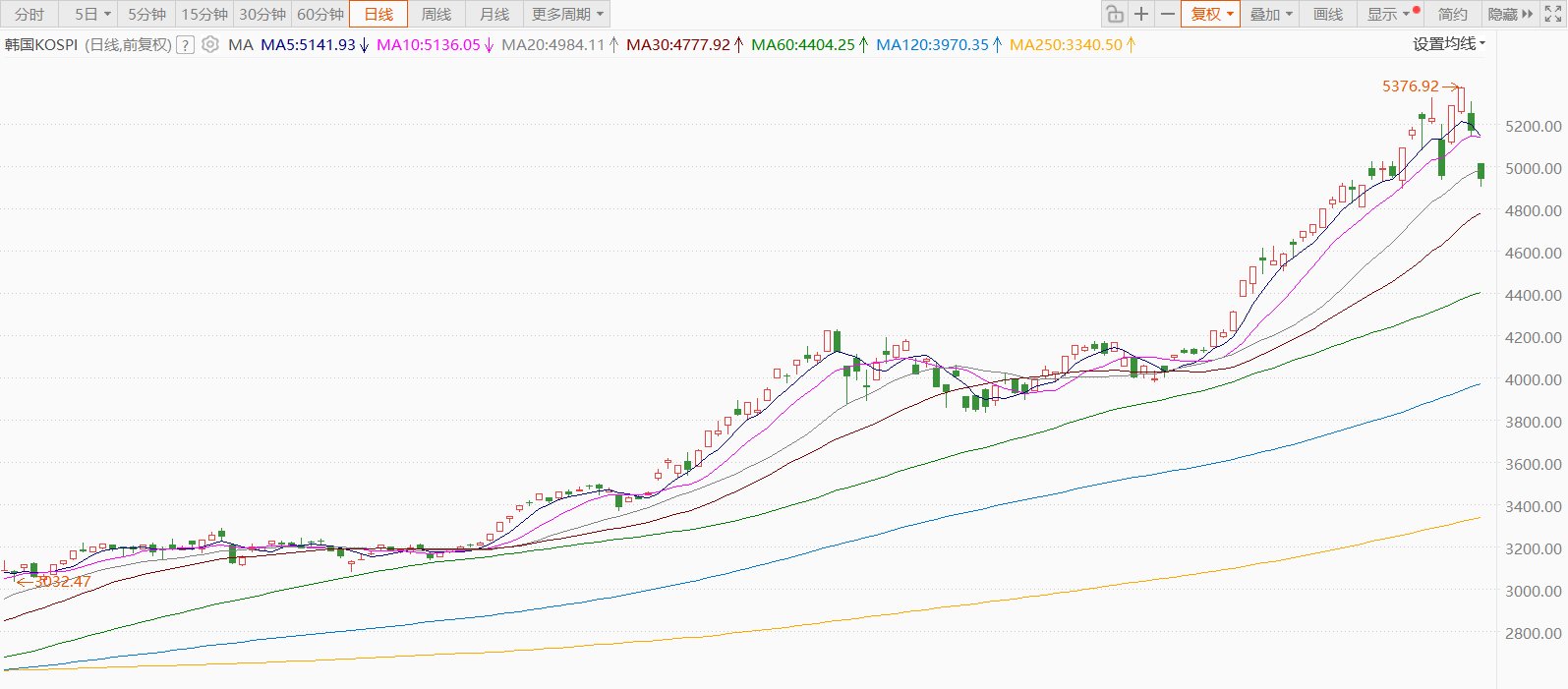Select the 15分钟 timeframe
The height and width of the screenshot is (689, 1568).
pos(204,14)
